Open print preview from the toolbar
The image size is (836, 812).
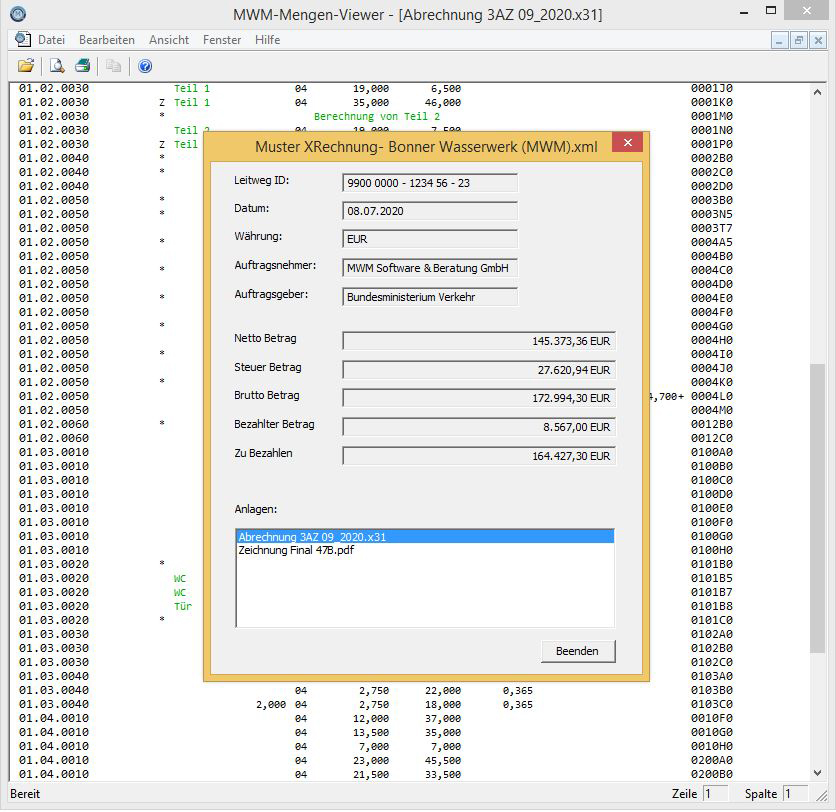tap(57, 66)
